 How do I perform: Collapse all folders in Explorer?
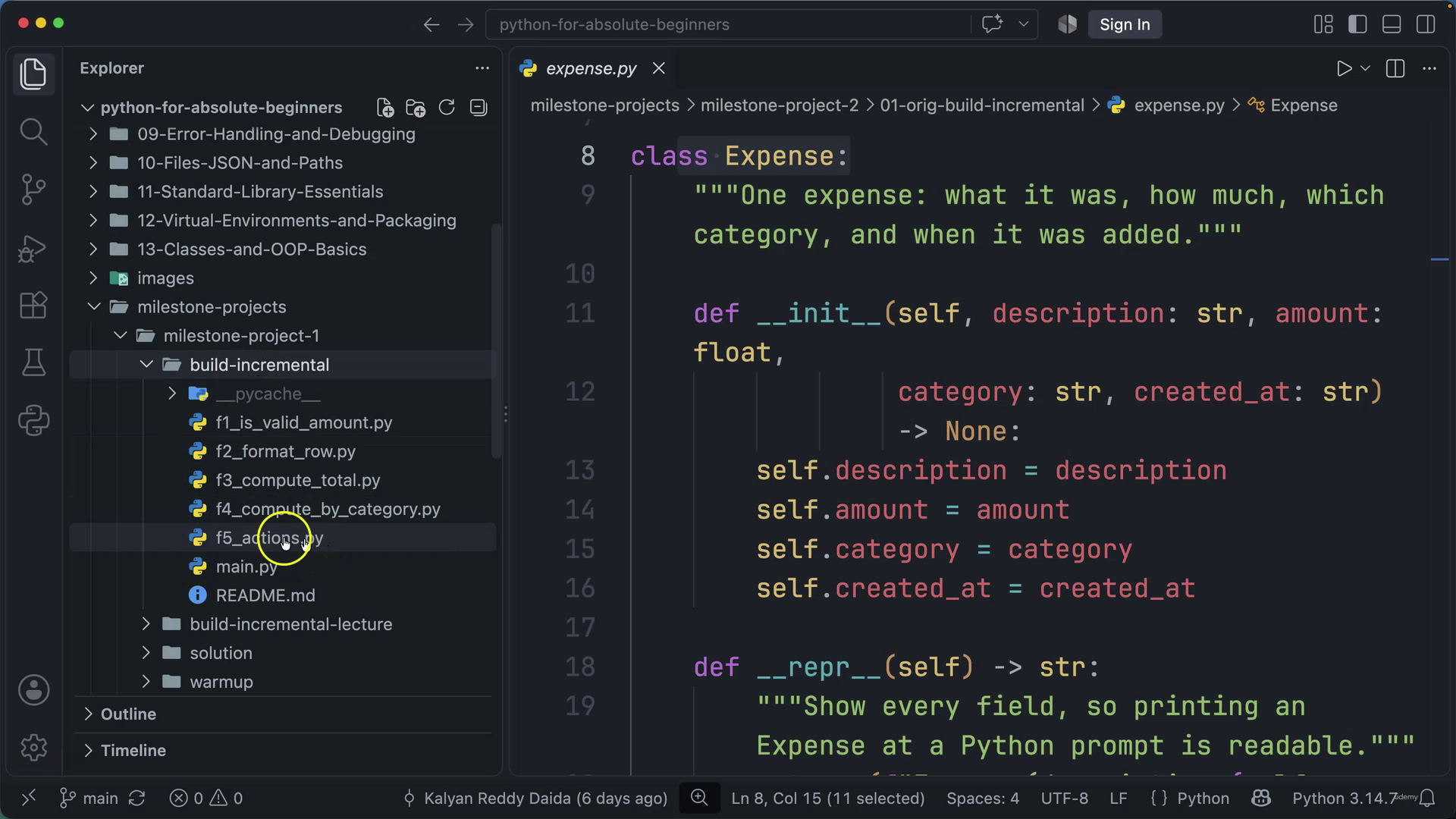pos(479,108)
